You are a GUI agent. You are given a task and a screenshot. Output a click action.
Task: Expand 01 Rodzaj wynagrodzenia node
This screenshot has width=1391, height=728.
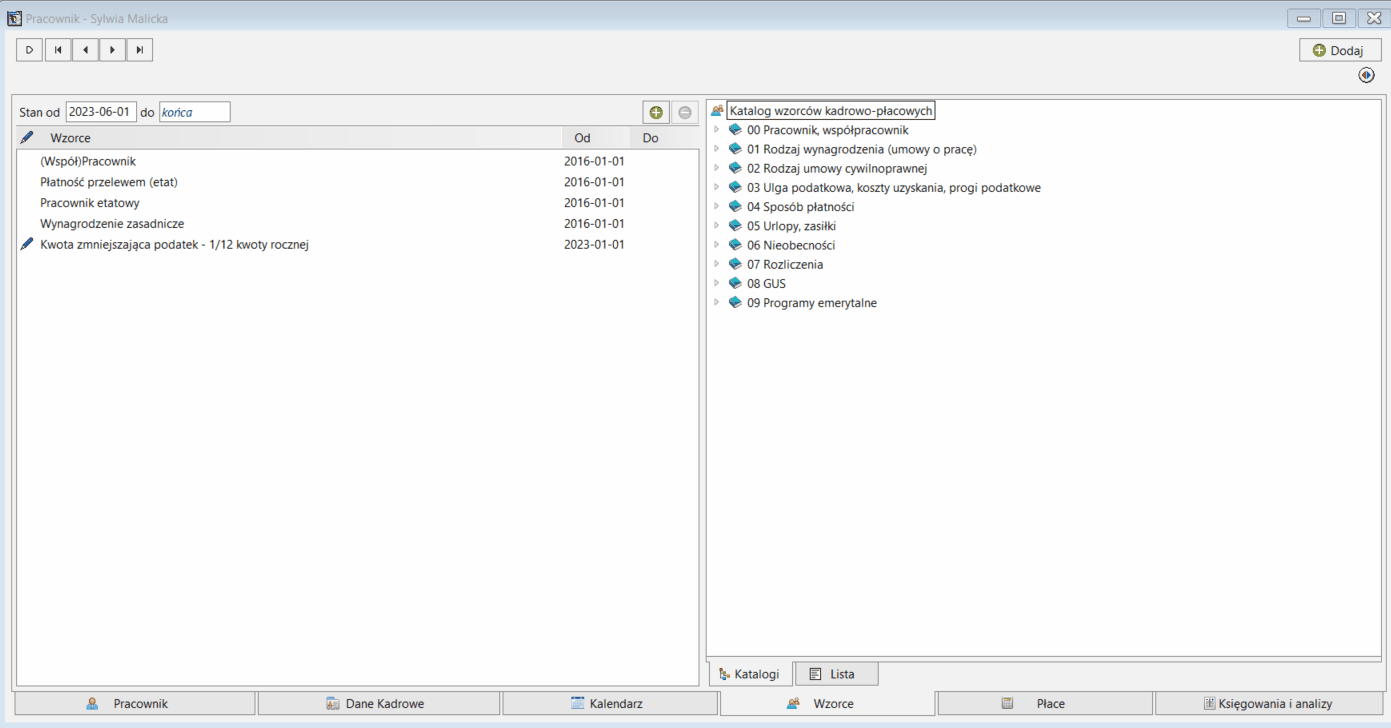[716, 149]
